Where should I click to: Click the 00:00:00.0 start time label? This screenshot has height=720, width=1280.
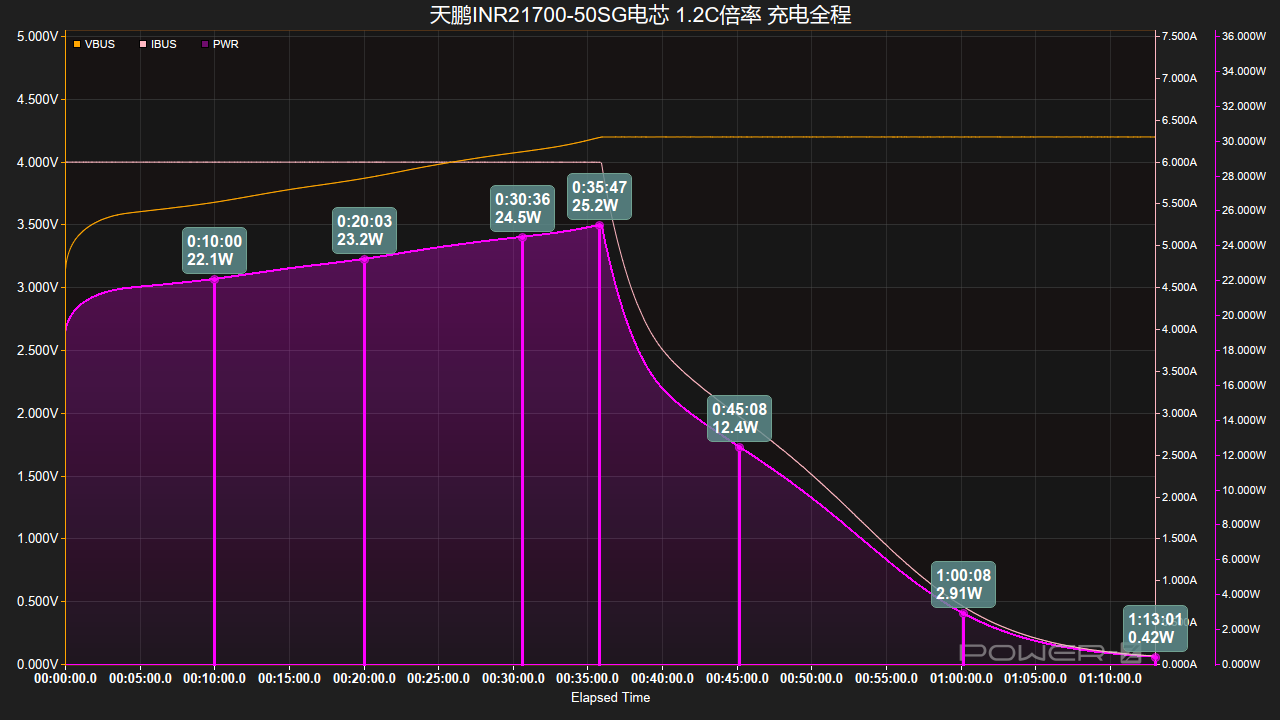(x=66, y=679)
